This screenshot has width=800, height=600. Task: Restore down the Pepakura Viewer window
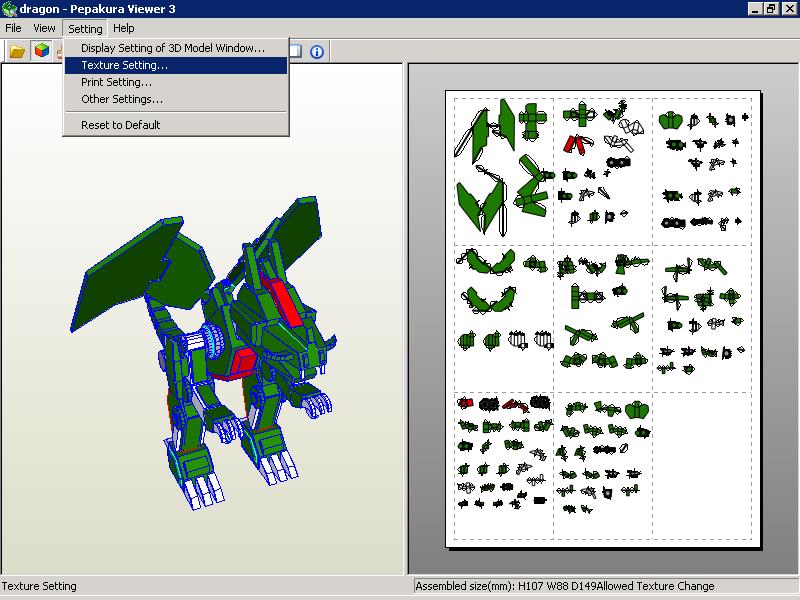[771, 9]
